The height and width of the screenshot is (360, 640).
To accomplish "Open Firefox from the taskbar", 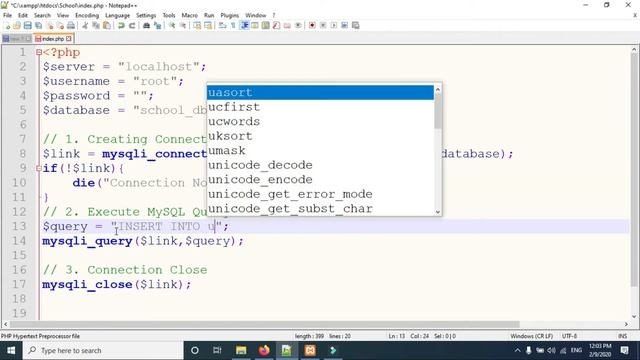I will point(264,351).
